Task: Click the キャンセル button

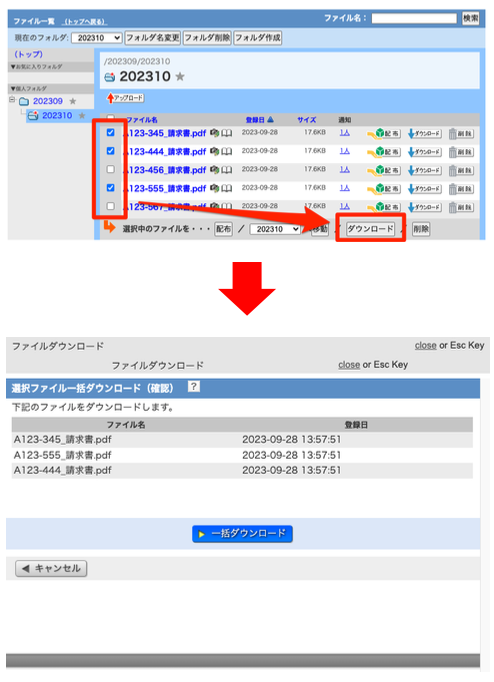Action: [51, 568]
